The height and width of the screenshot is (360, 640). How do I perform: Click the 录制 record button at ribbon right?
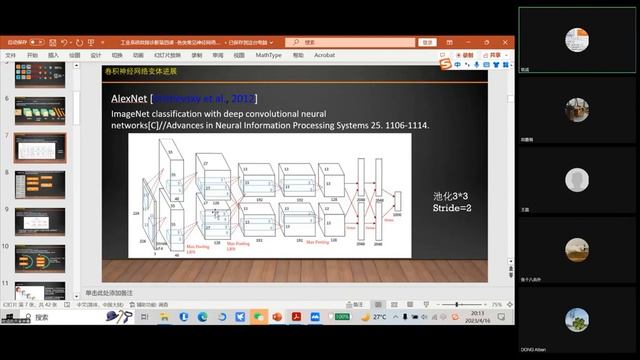(x=464, y=55)
